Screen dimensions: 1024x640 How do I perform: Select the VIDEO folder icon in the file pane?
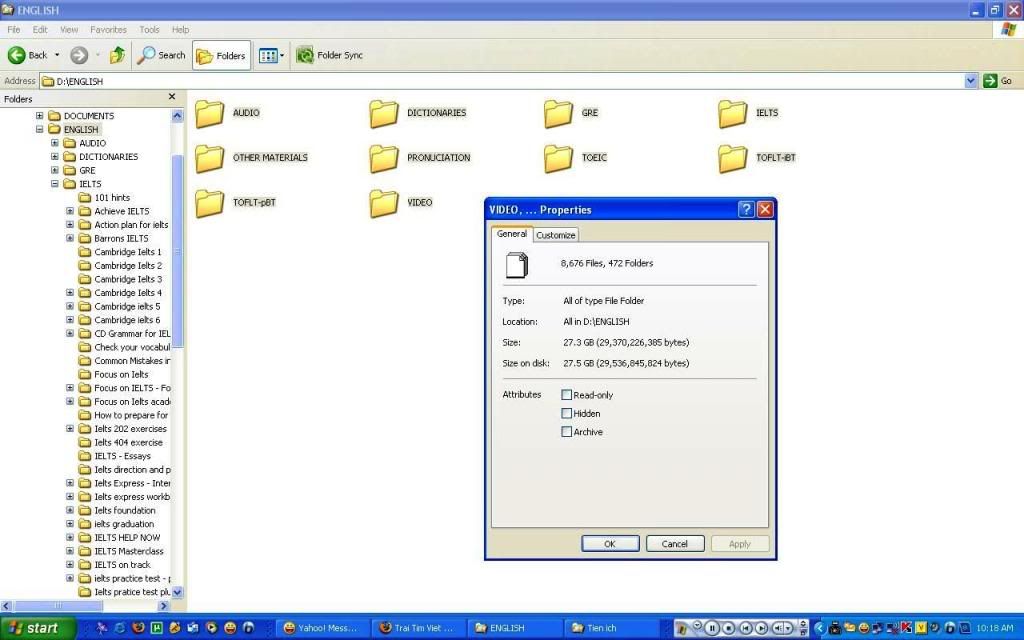[x=384, y=203]
